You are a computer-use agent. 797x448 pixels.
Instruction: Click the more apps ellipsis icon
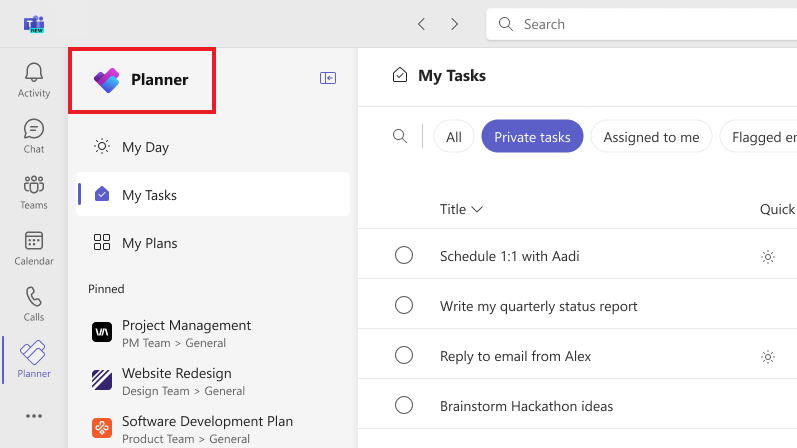(34, 416)
